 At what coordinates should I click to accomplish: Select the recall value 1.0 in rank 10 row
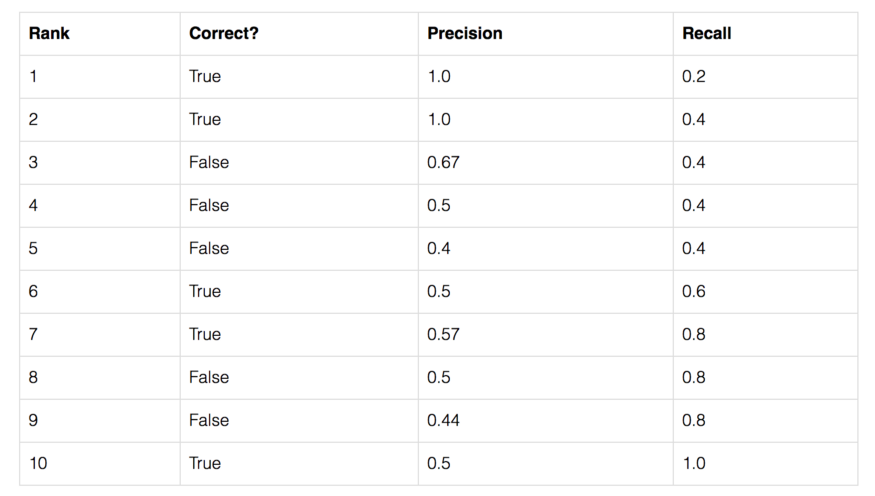693,463
